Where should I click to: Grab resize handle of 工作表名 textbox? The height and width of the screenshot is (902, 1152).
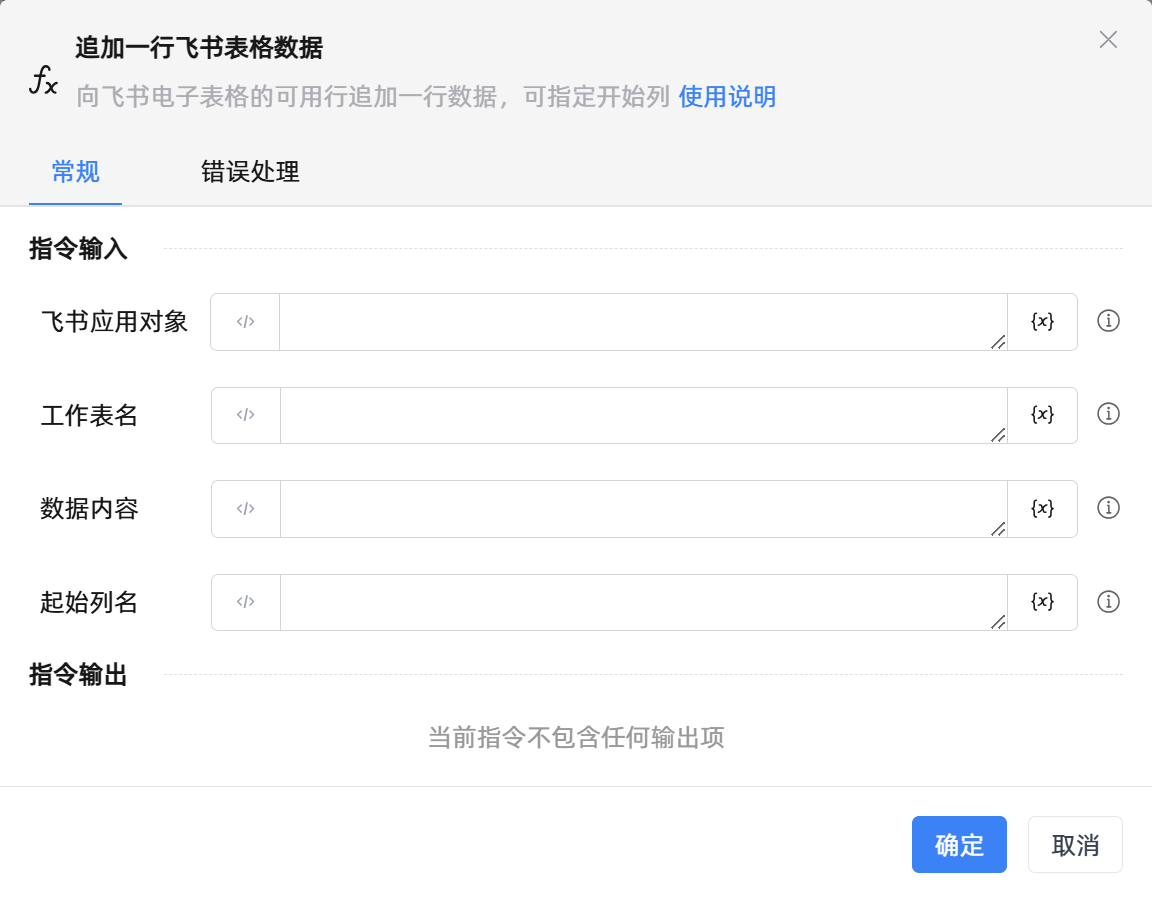coord(998,435)
